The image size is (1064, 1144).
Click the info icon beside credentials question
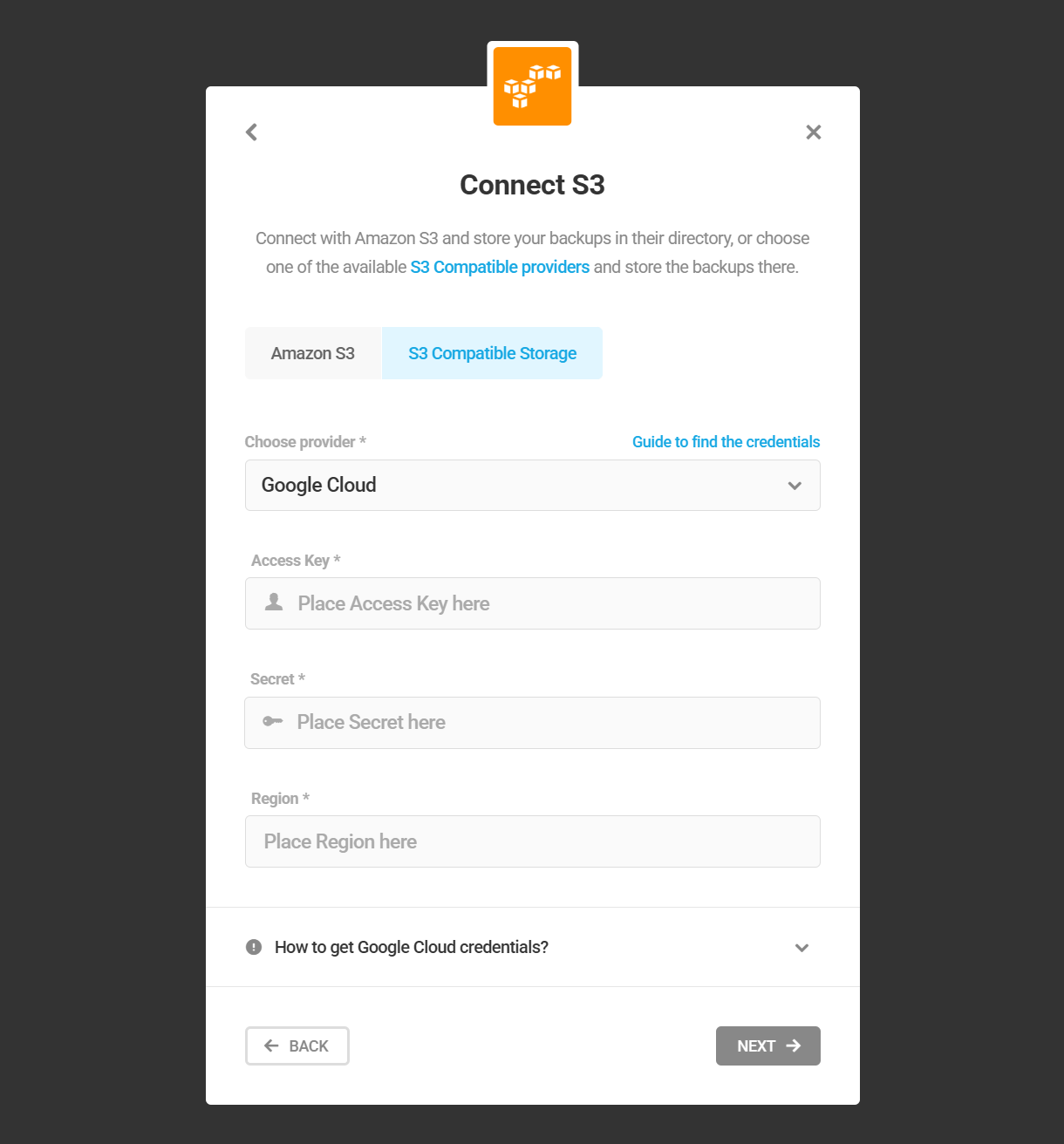253,947
